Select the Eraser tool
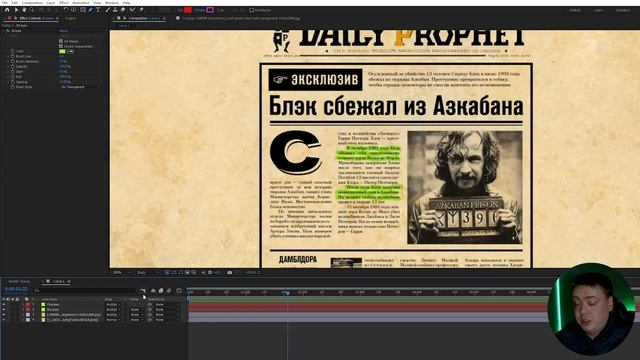The height and width of the screenshot is (360, 640). (x=123, y=10)
